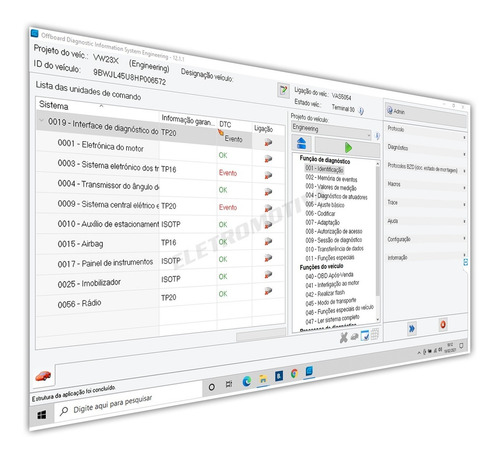The image size is (500, 458).
Task: Open the Engineering project dropdown
Action: (x=331, y=130)
